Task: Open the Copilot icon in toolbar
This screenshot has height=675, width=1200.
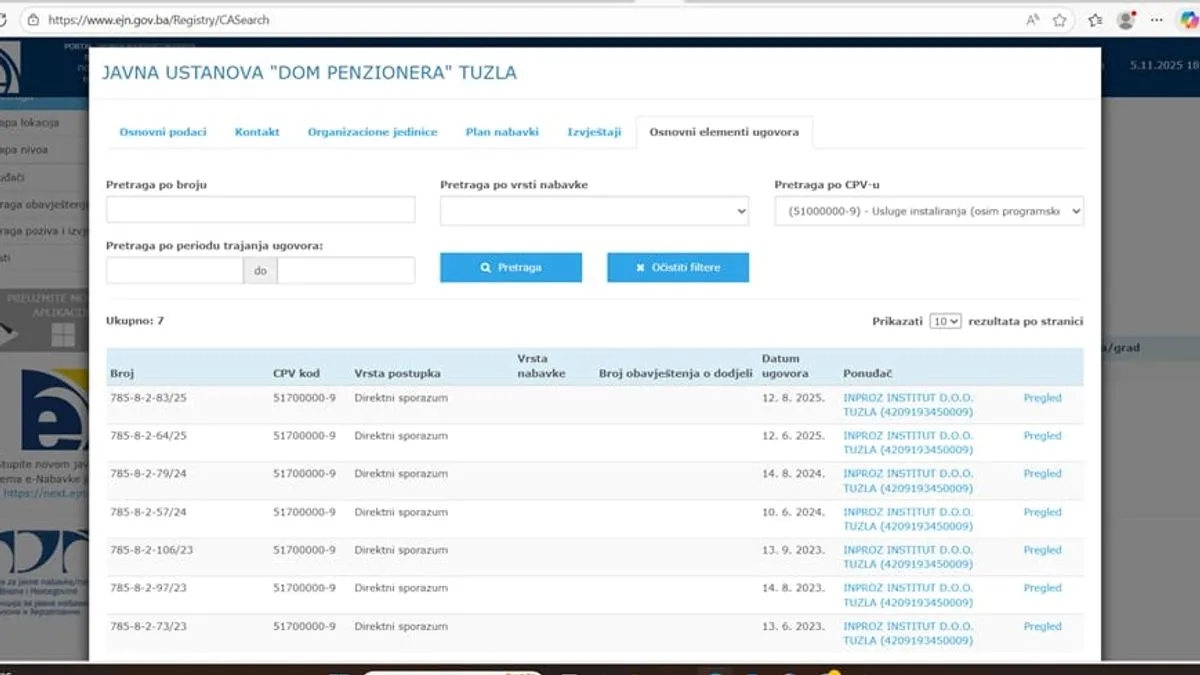Action: [1186, 20]
